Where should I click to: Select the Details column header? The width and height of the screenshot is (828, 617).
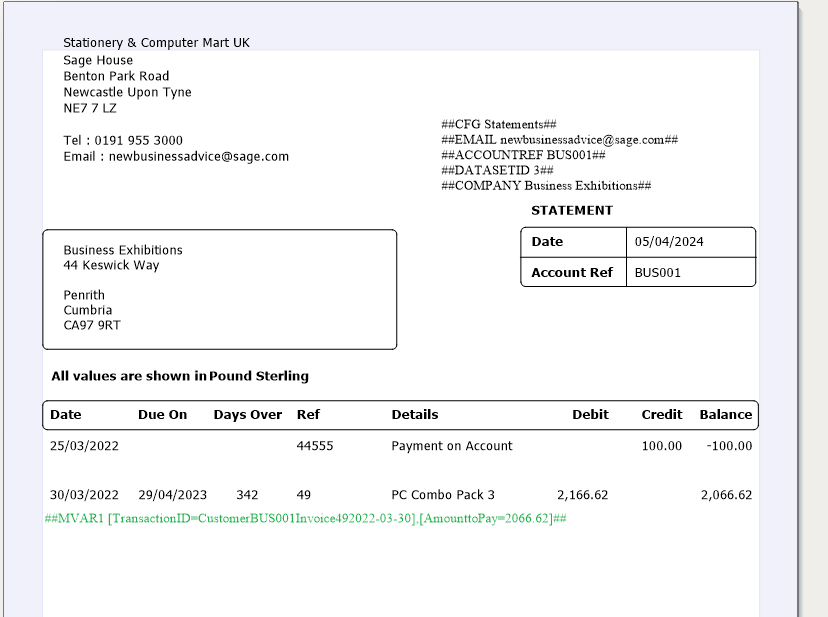(x=415, y=415)
